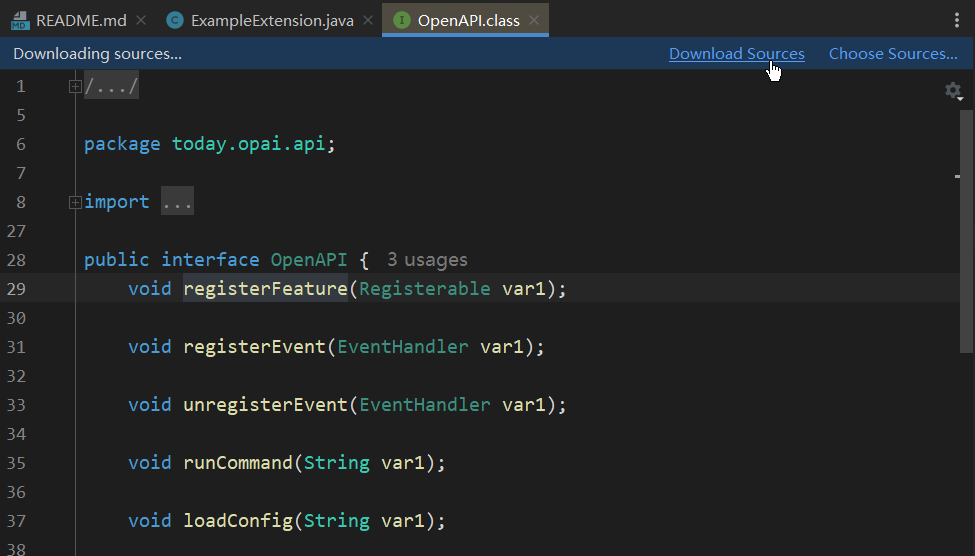Screen dimensions: 975x556
Task: Click String type in runCommand line
Action: point(336,463)
